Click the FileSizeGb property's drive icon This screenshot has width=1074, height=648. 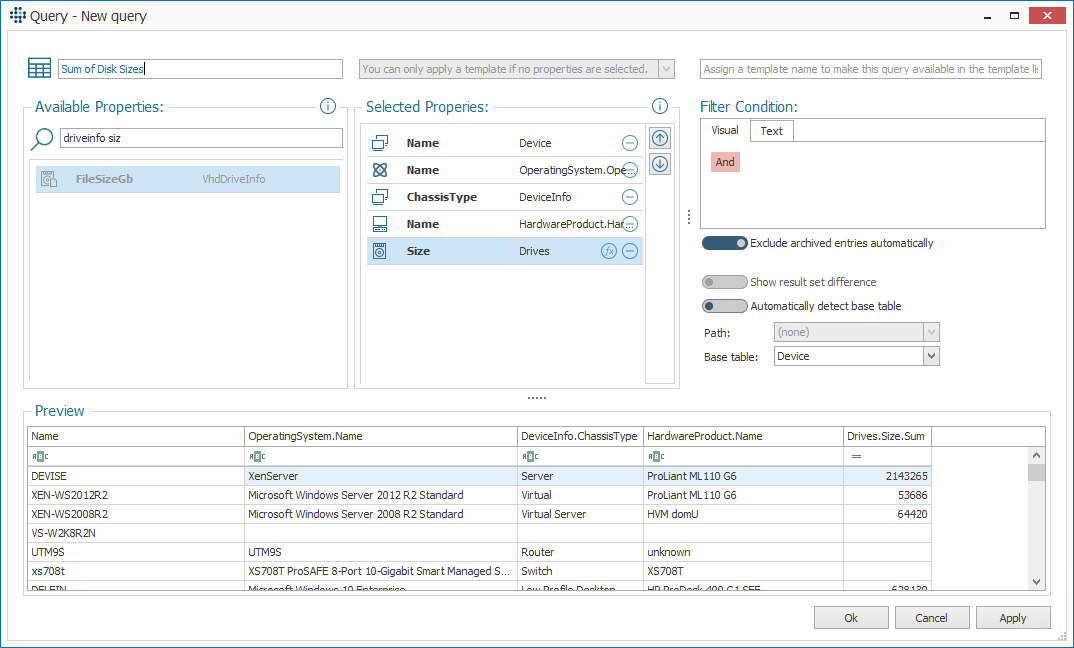click(x=49, y=179)
